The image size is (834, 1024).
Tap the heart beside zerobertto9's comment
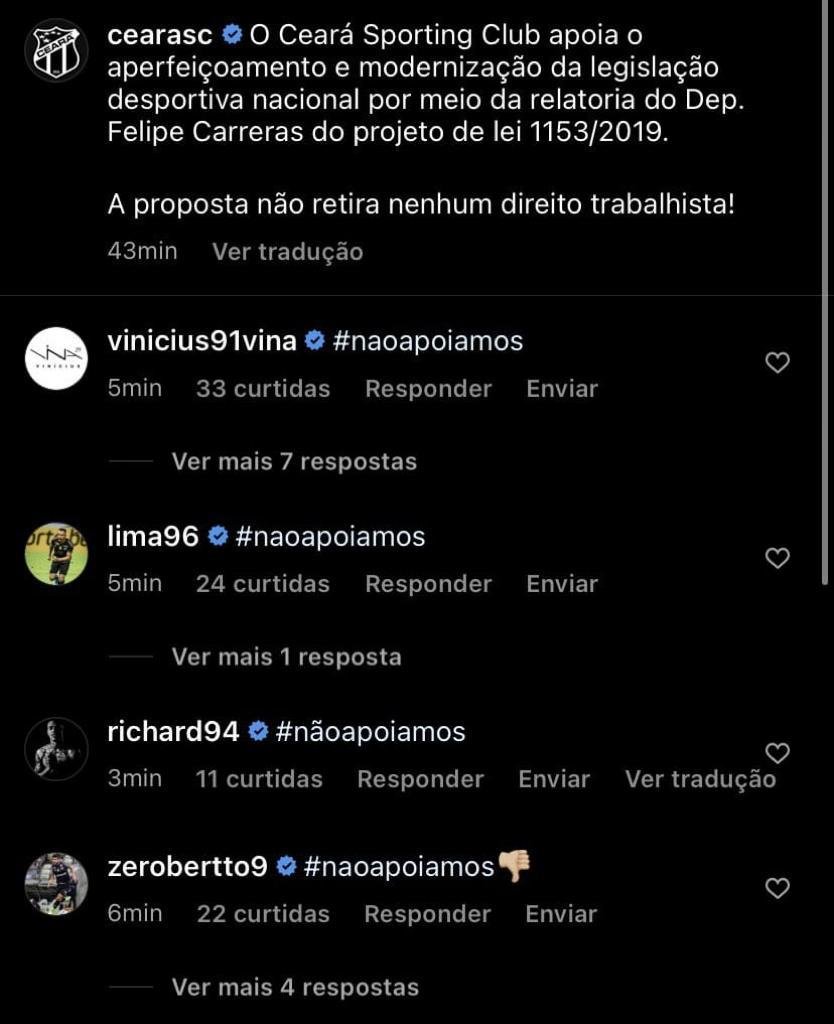point(777,888)
